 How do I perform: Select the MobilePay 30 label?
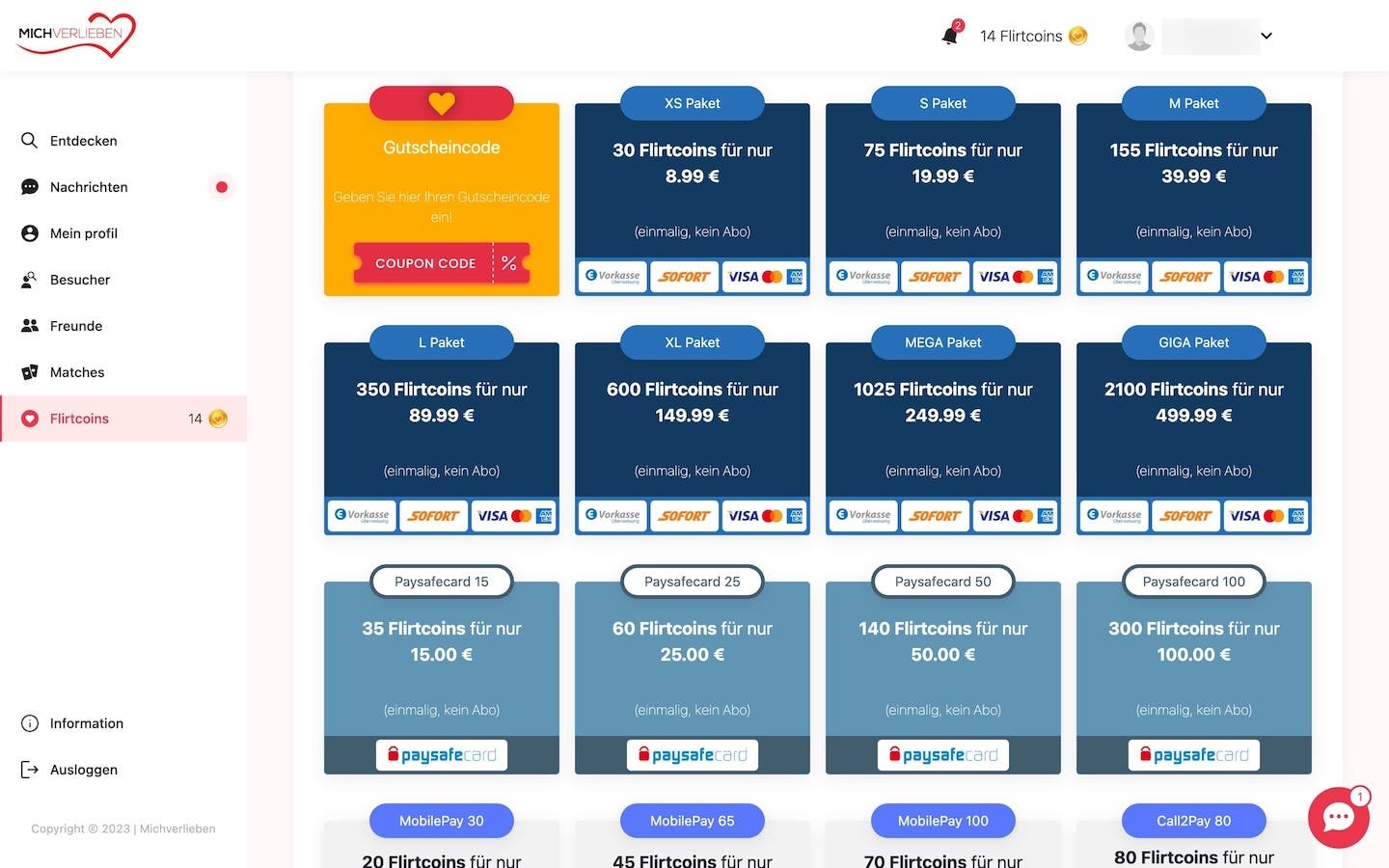[x=442, y=821]
